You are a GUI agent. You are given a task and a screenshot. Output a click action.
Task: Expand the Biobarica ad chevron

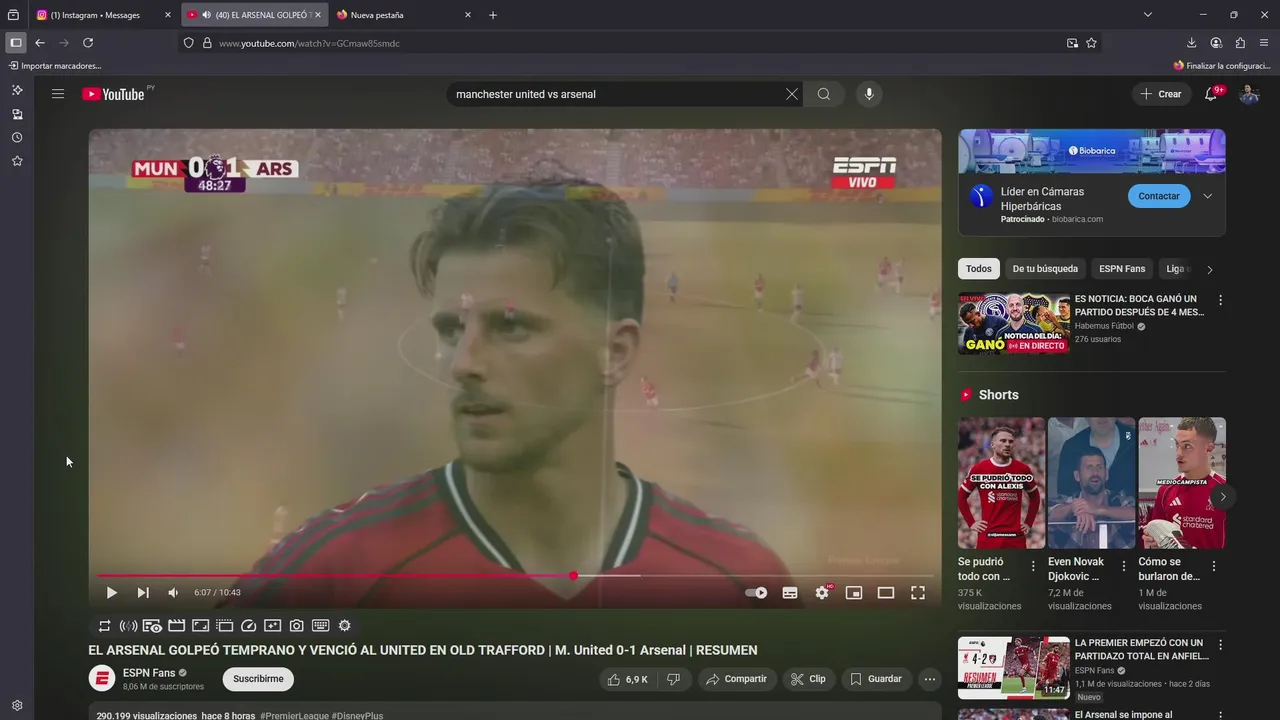tap(1207, 196)
